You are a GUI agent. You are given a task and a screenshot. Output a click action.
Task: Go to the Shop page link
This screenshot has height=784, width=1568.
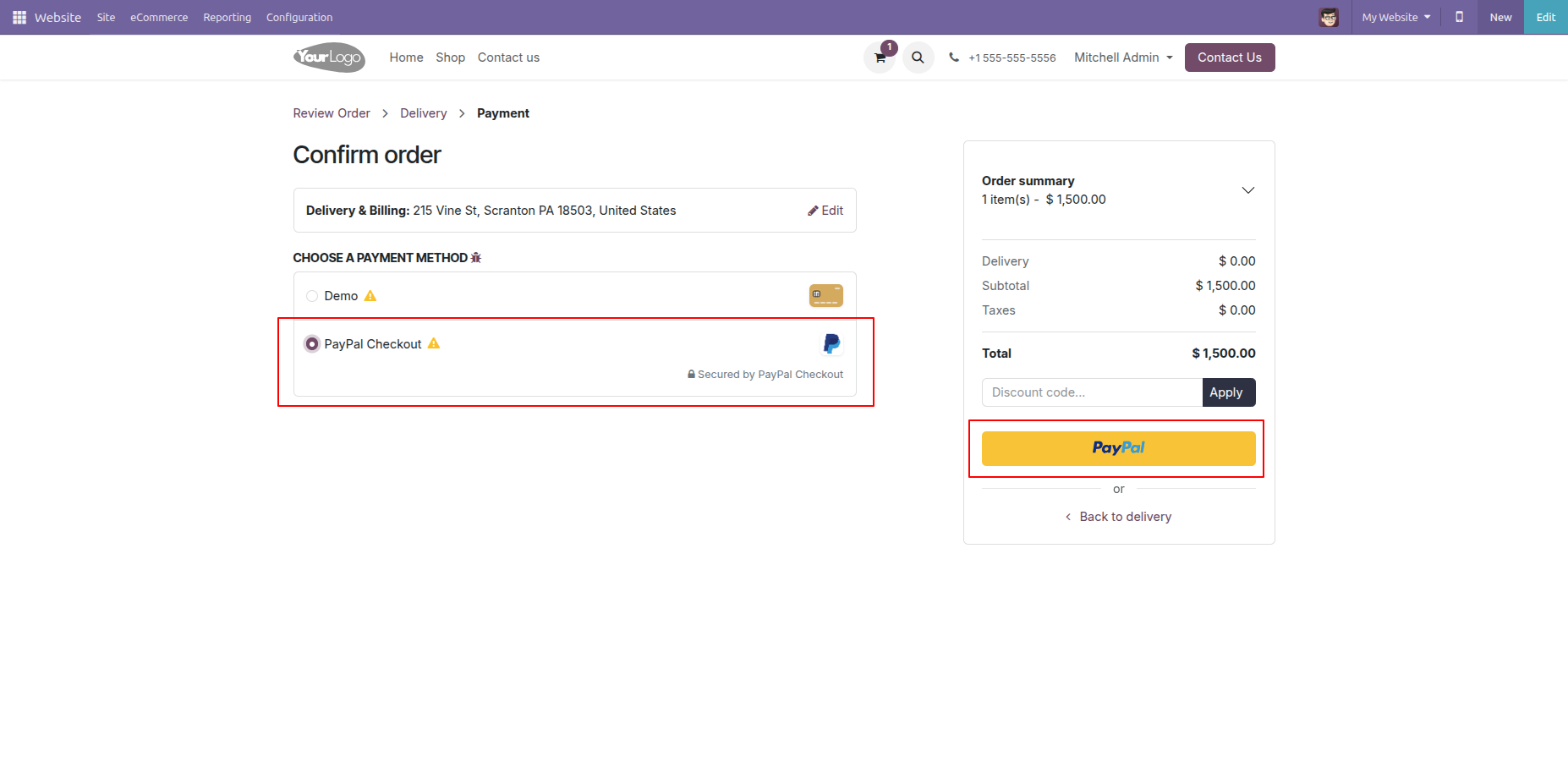tap(450, 58)
